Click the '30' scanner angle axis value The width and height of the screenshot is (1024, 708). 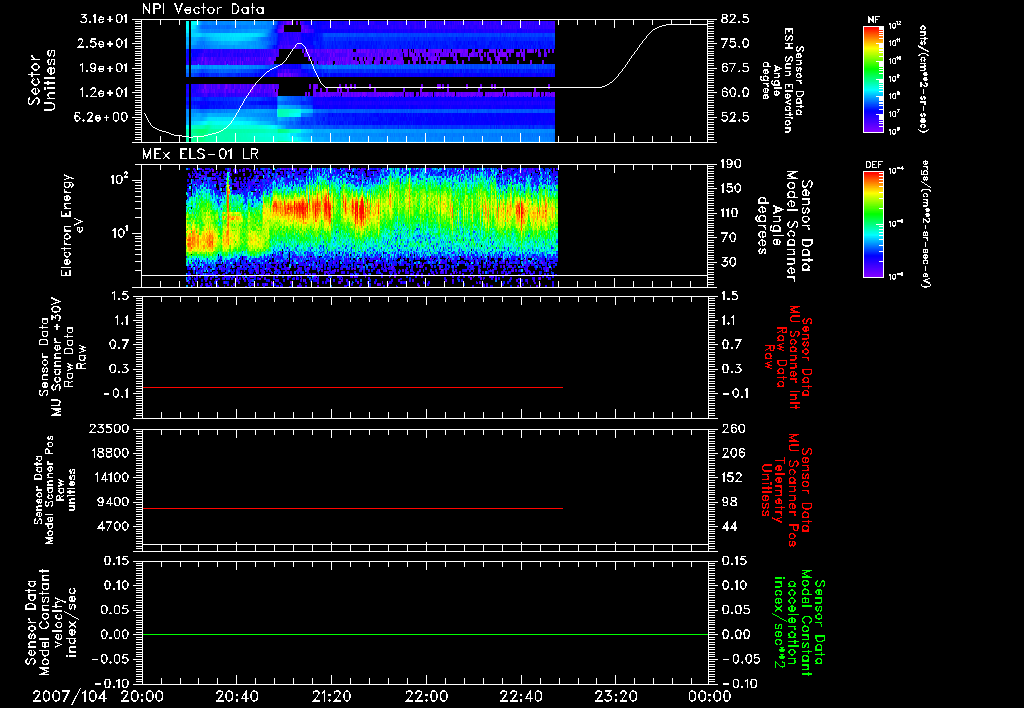tap(728, 262)
